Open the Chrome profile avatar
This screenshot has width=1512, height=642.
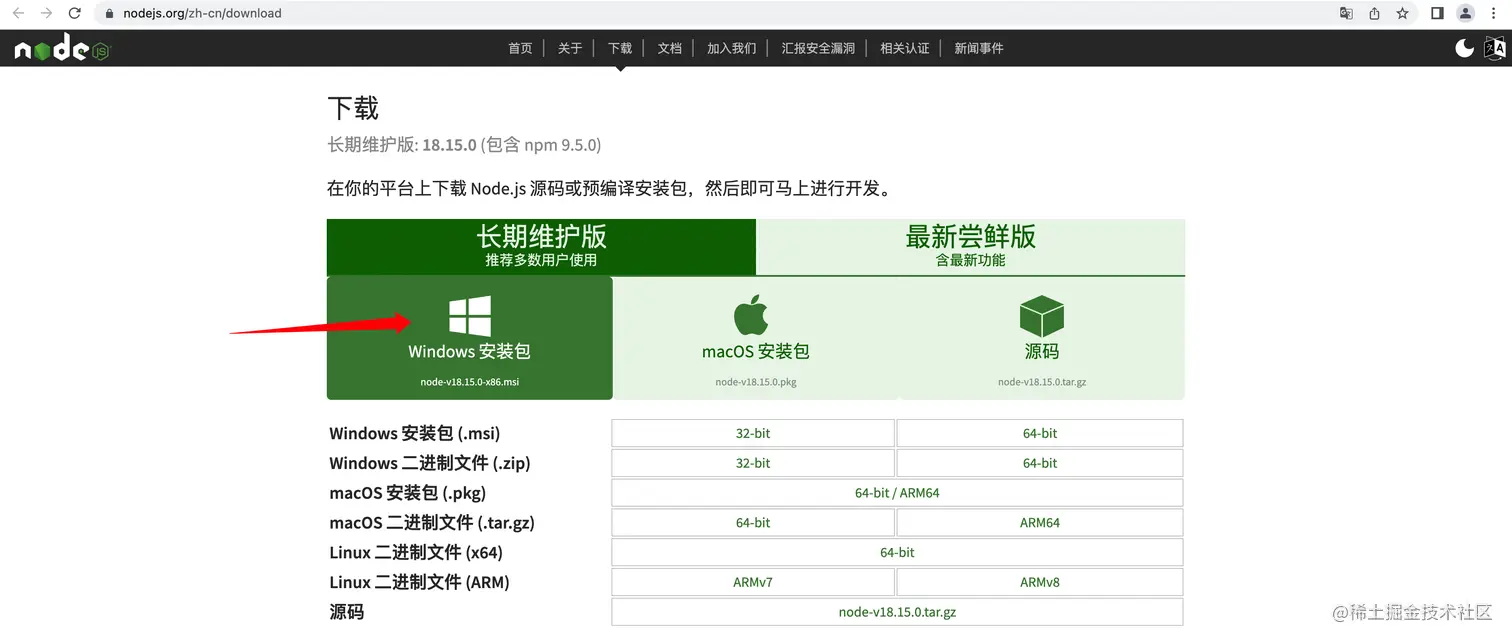coord(1466,14)
